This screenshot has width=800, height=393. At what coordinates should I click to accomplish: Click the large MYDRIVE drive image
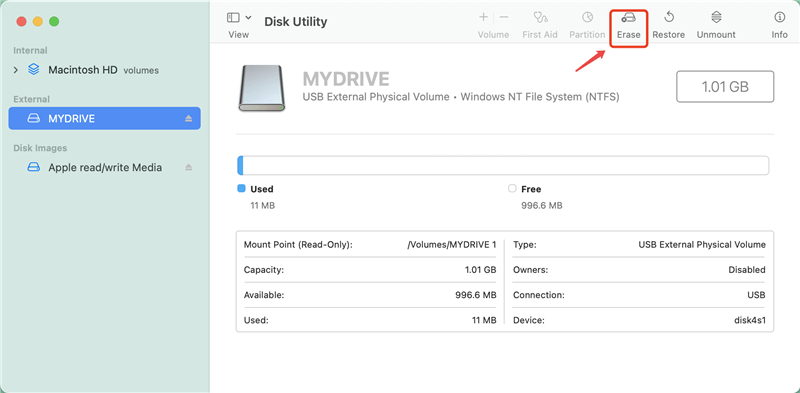pos(262,88)
